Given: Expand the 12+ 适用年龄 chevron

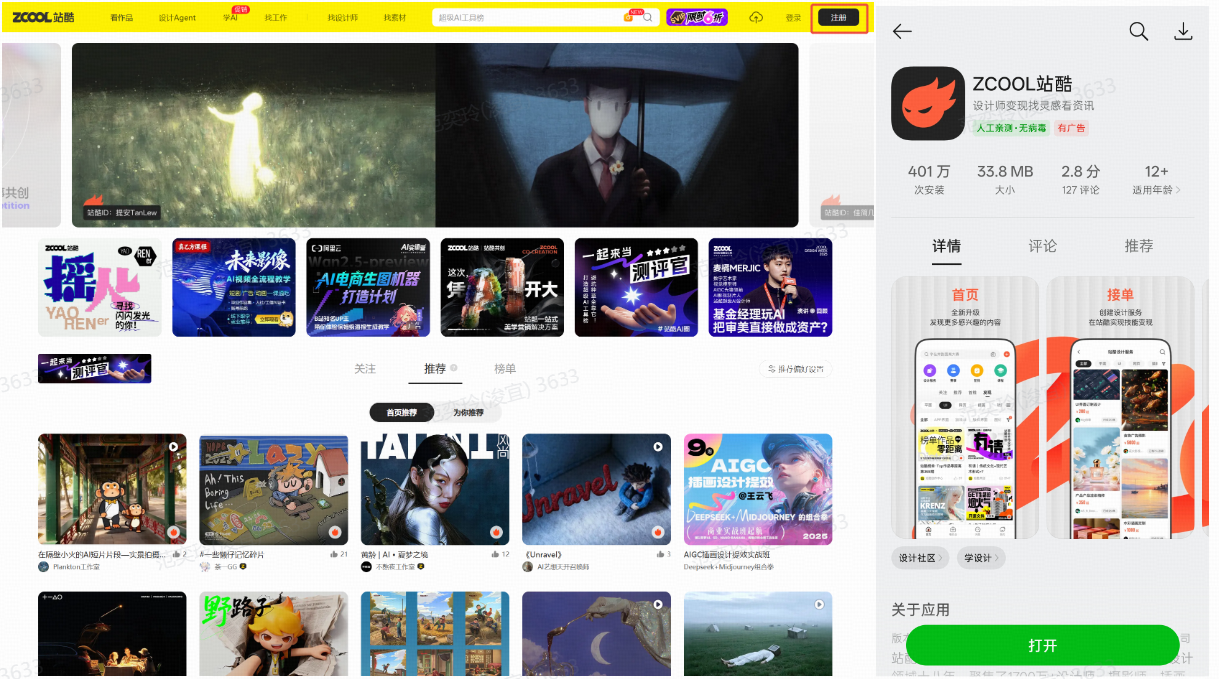Looking at the screenshot, I should coord(1178,190).
